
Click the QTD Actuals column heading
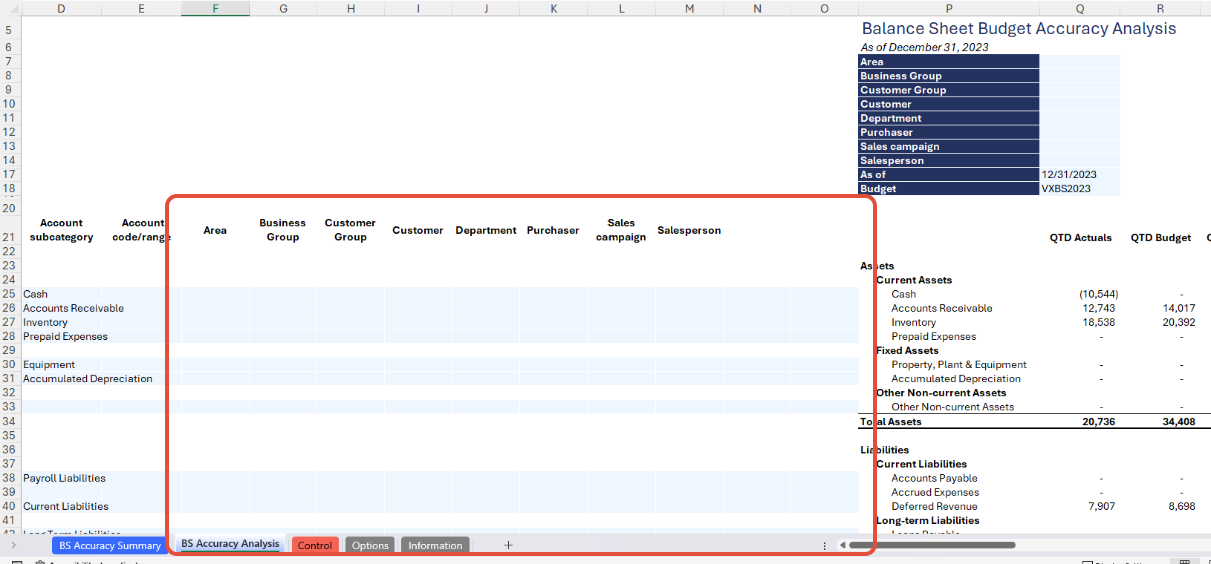pos(1080,238)
